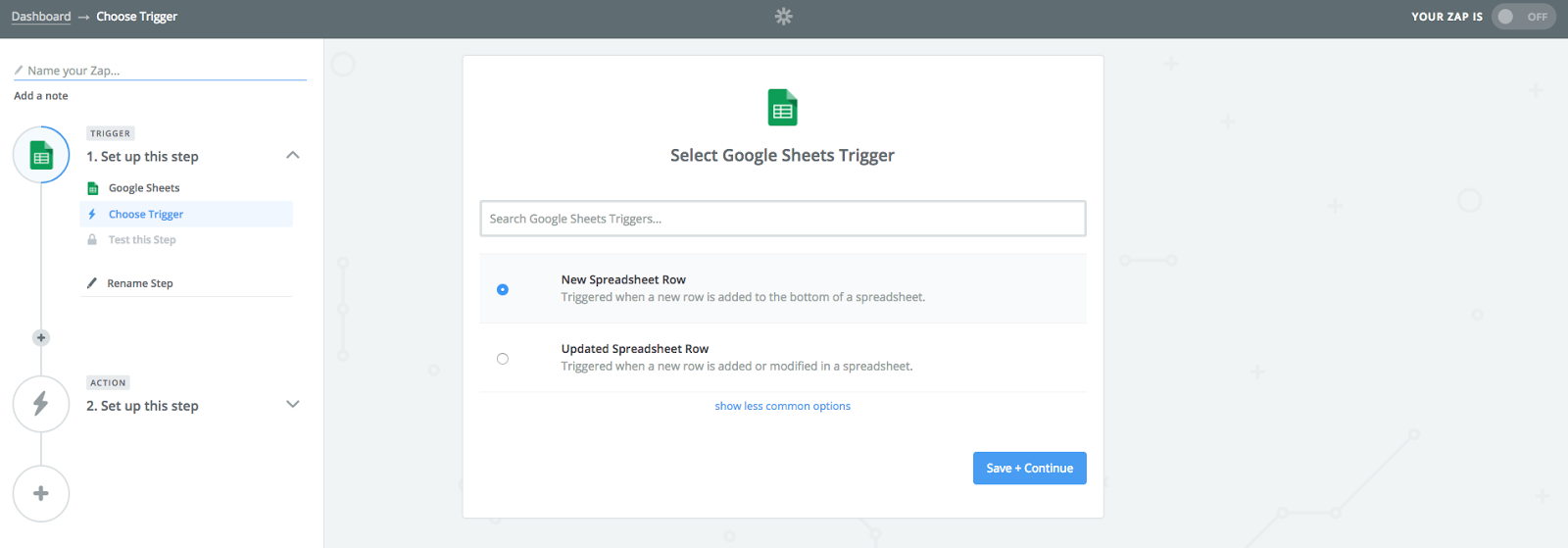Click the ACTION label badge
Image resolution: width=1568 pixels, height=548 pixels.
coord(108,383)
